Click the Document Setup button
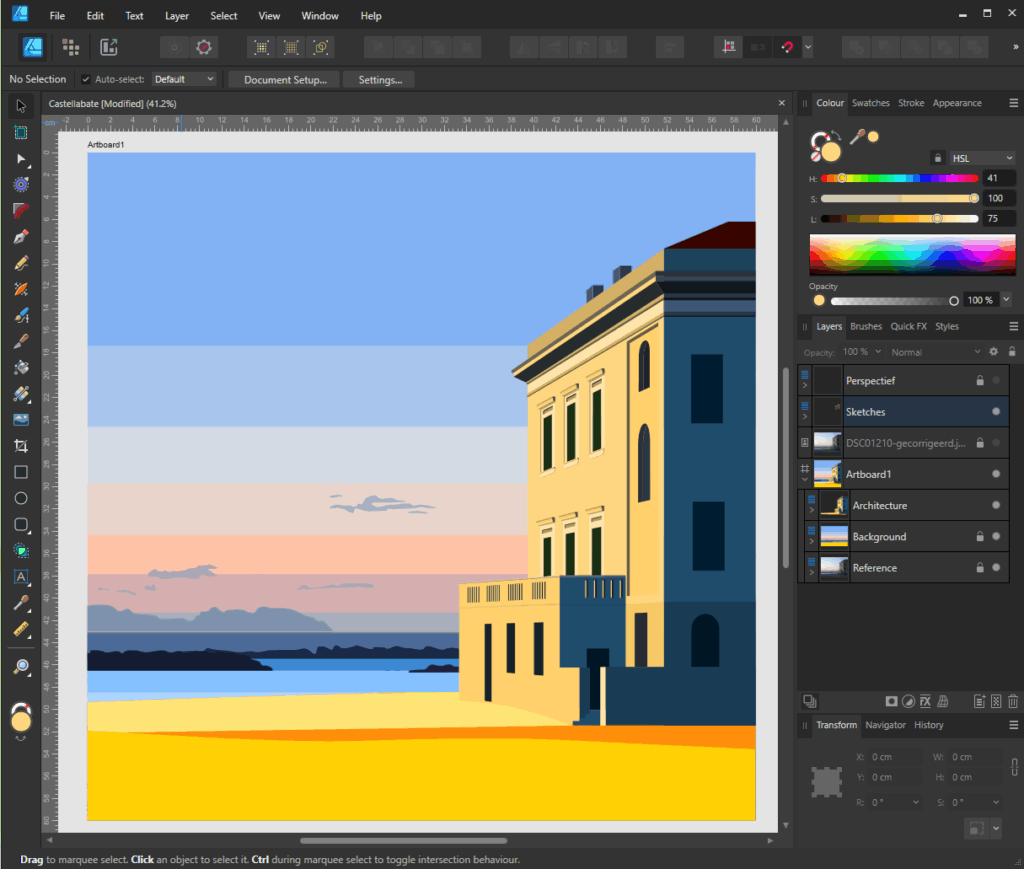Image resolution: width=1024 pixels, height=869 pixels. [x=285, y=79]
